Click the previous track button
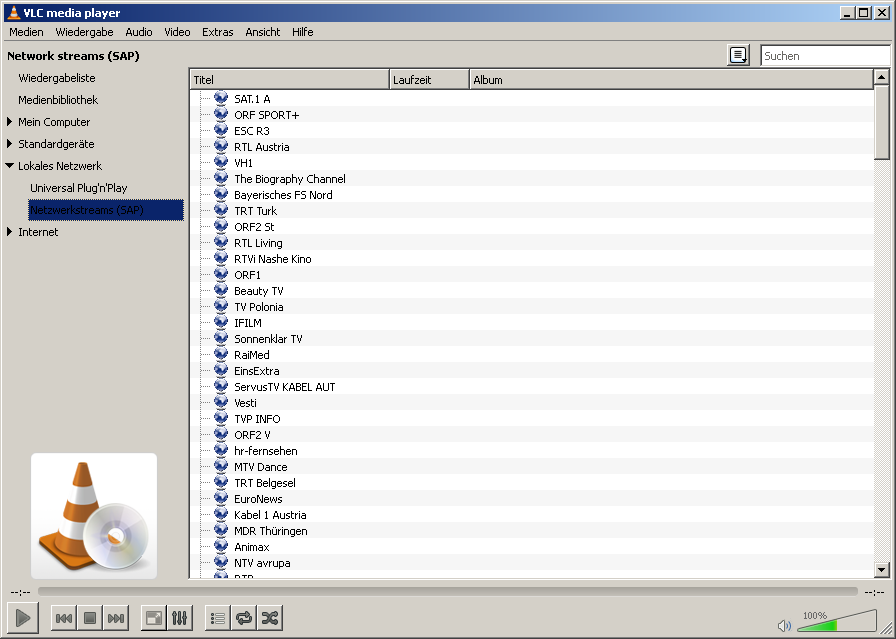 pyautogui.click(x=63, y=618)
